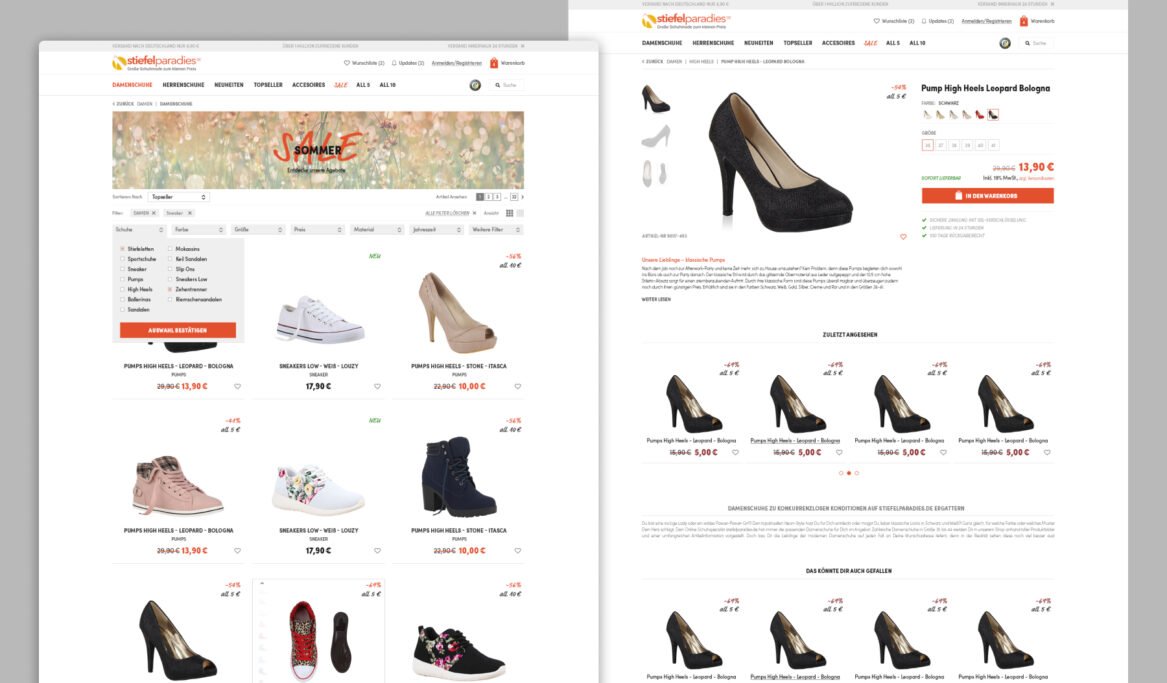Select the red shoe color swatch

pos(980,115)
